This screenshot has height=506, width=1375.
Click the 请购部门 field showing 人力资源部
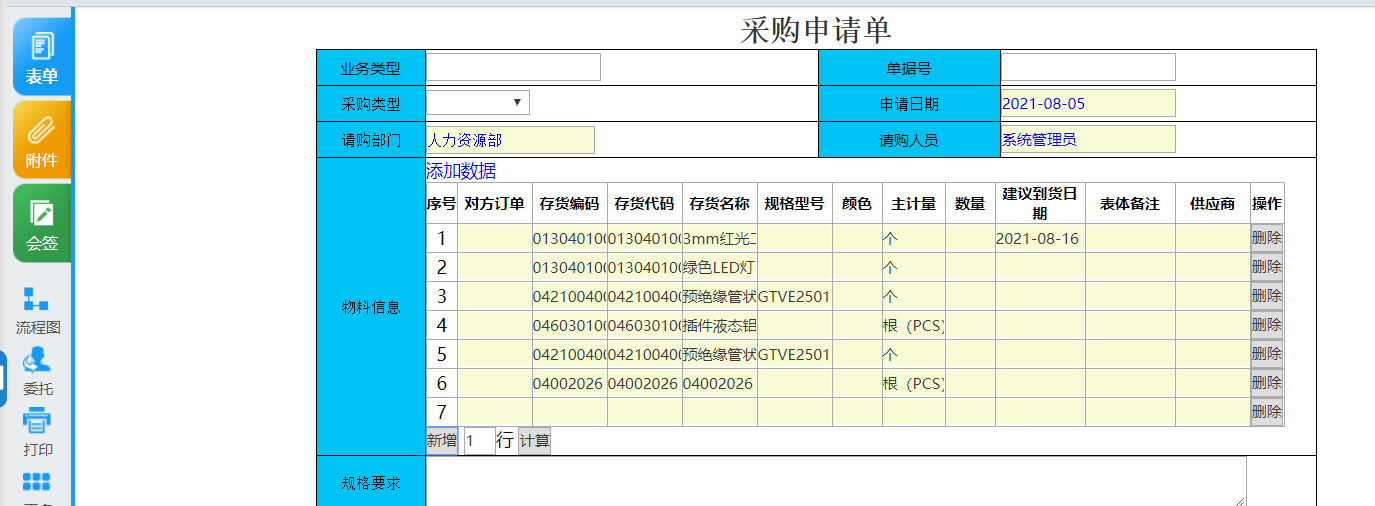click(x=510, y=140)
